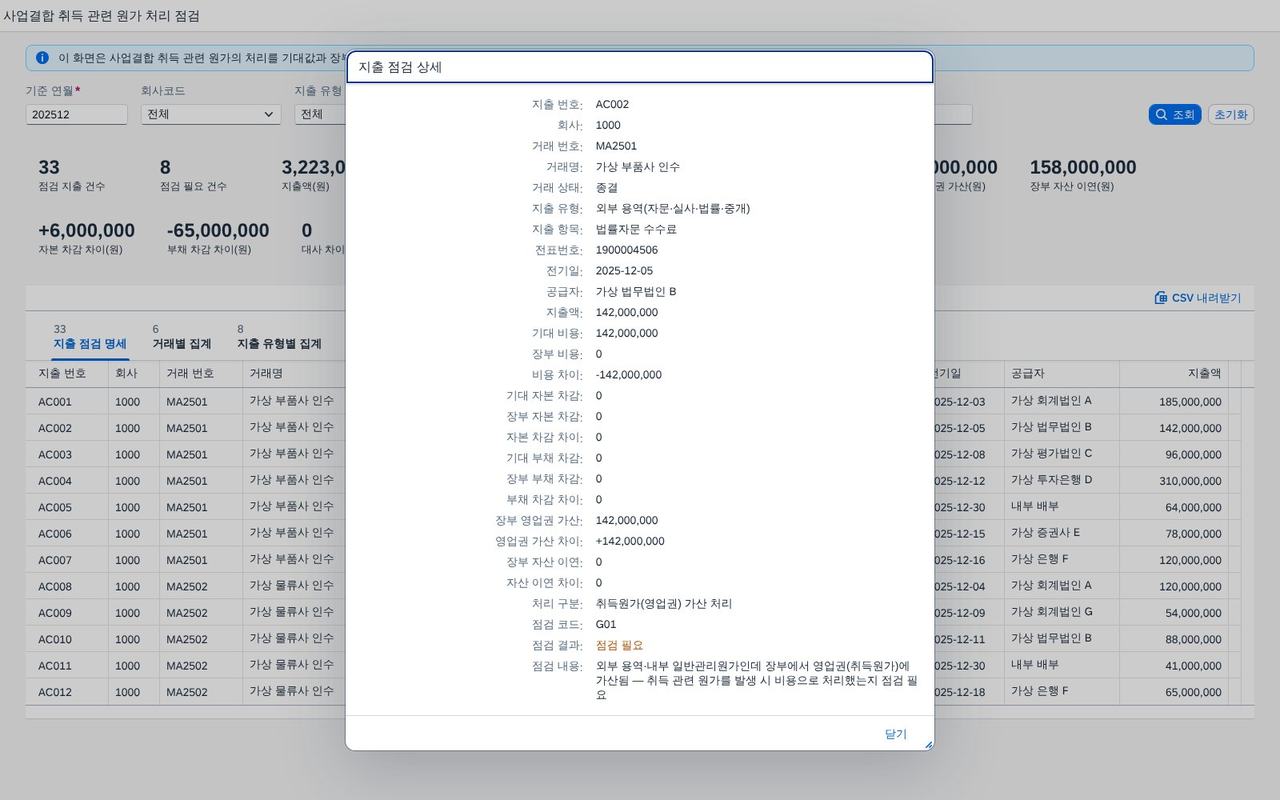1280x800 pixels.
Task: Click the 33 점검 지출 건수 figure
Action: (x=49, y=167)
